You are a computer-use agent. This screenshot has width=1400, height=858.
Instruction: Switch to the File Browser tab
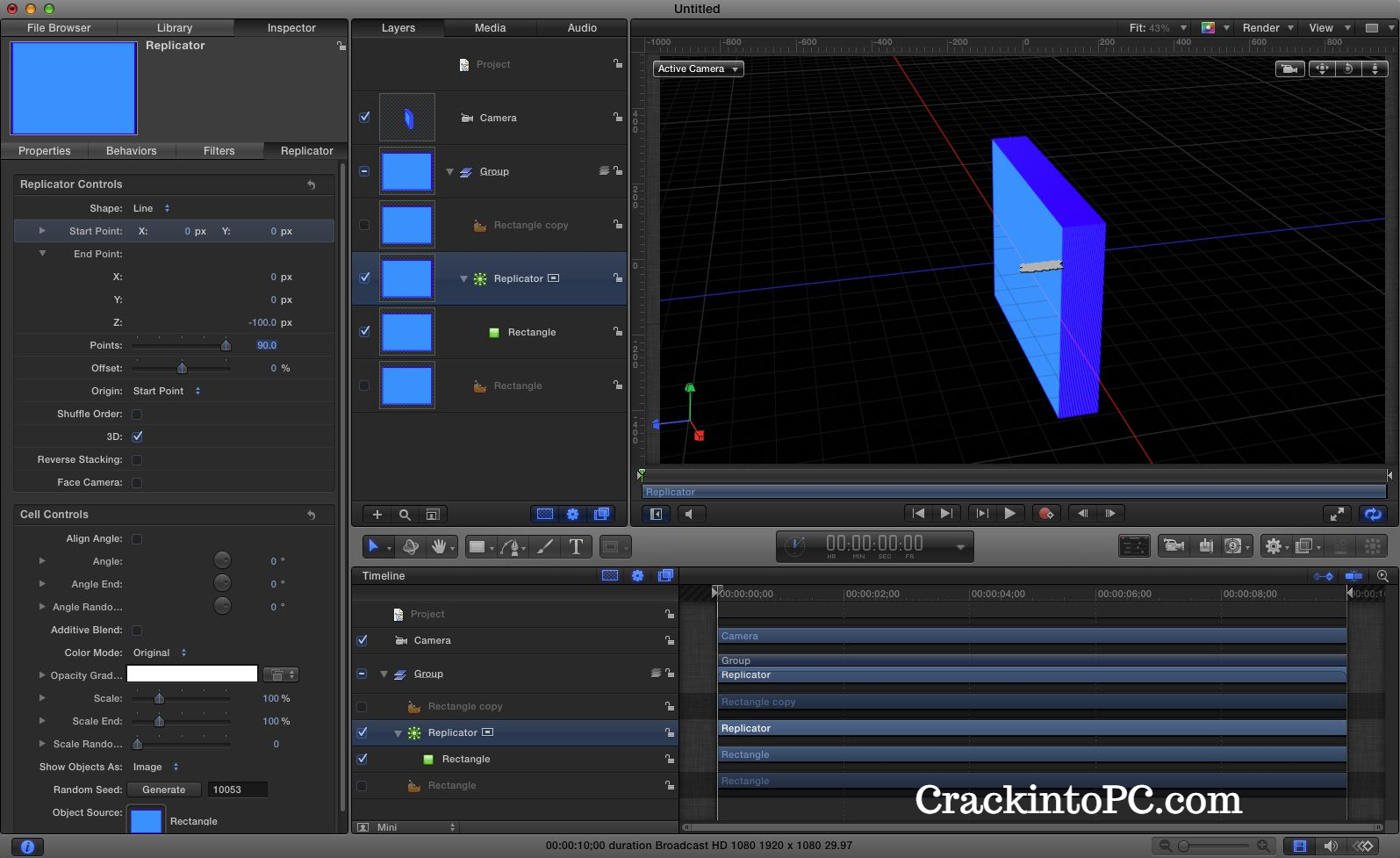coord(59,28)
